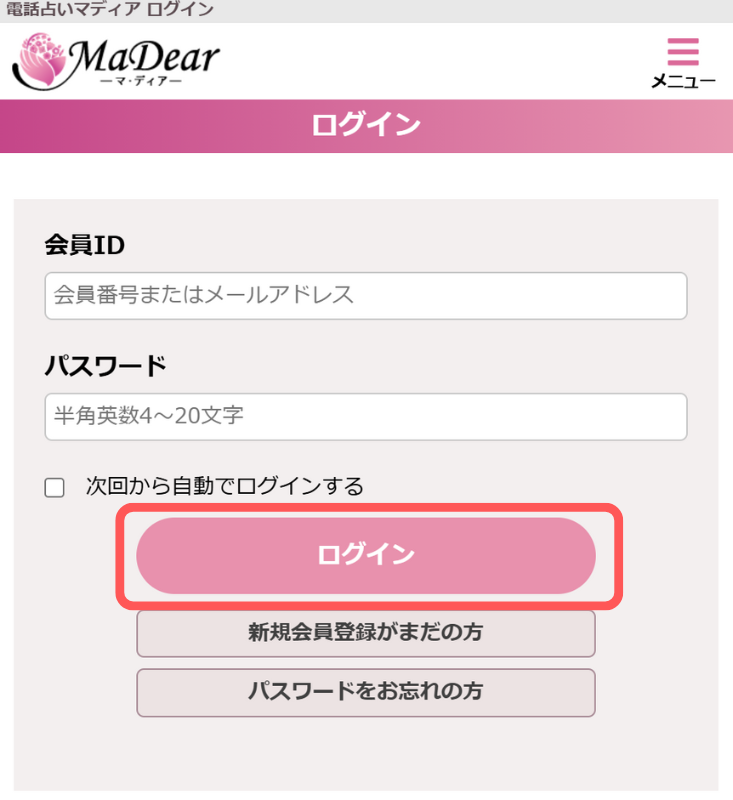Tap the three-line menu icon top right
The height and width of the screenshot is (800, 733).
coord(683,52)
